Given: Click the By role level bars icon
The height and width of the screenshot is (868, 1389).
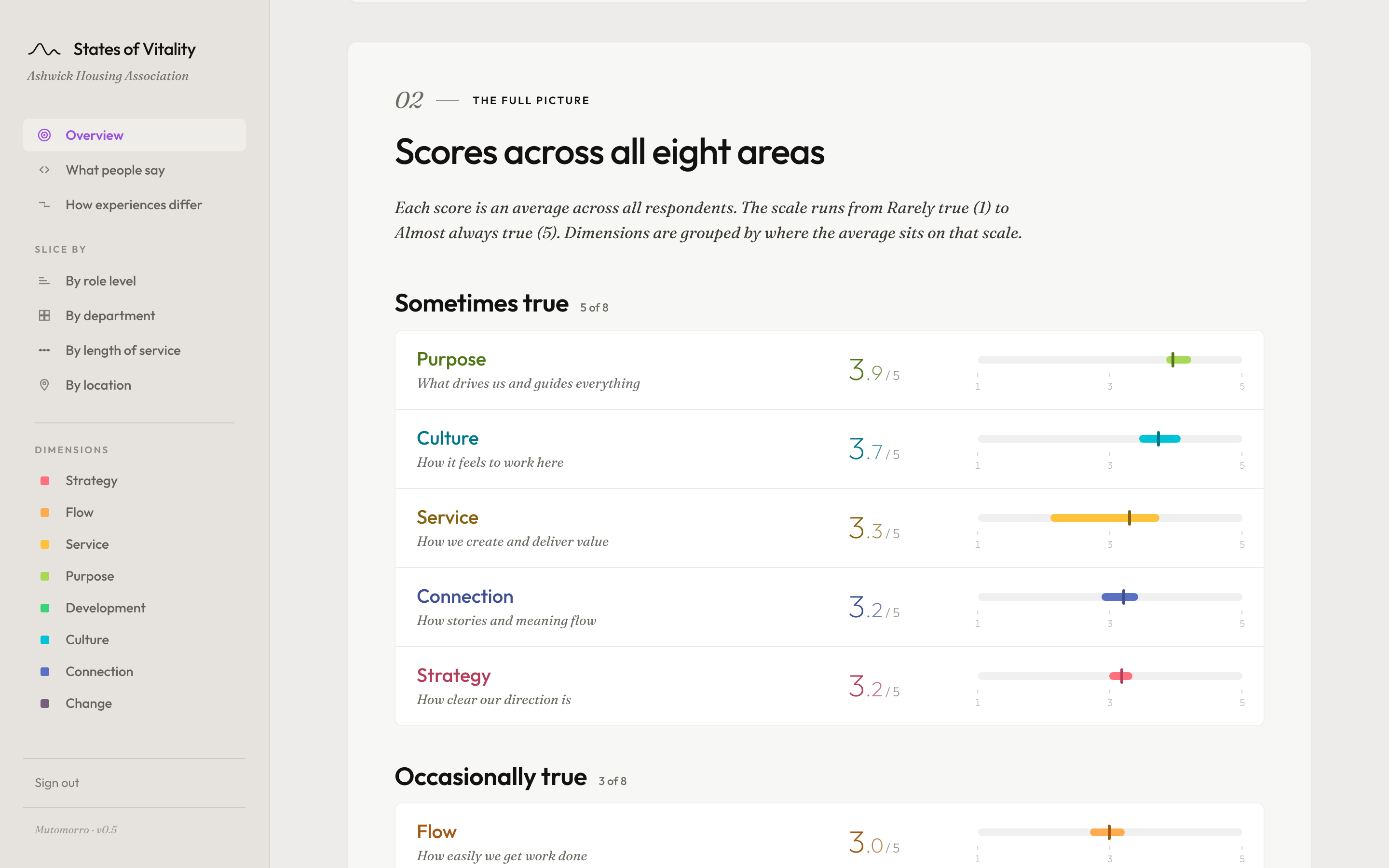Looking at the screenshot, I should 44,281.
